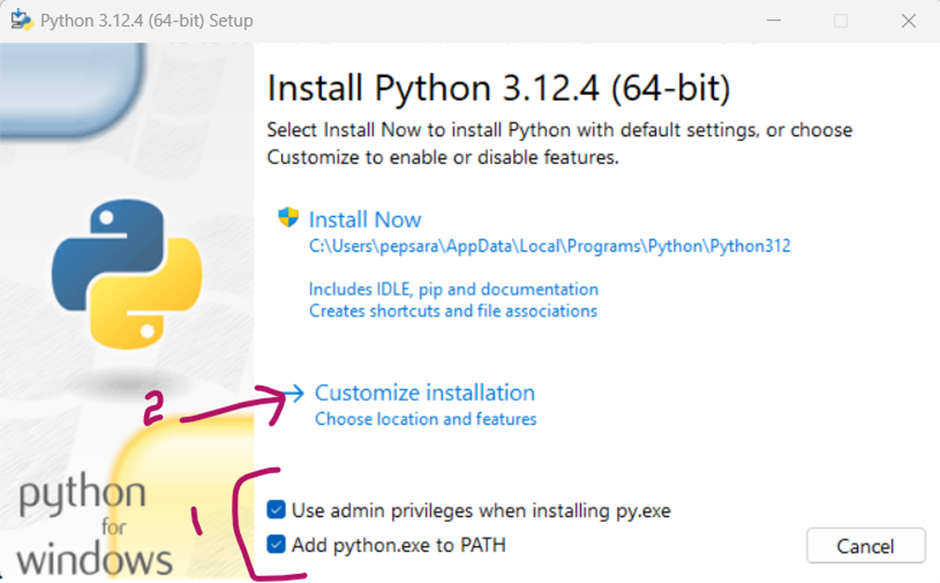Click the 'python for windows' branding logo

(x=96, y=525)
